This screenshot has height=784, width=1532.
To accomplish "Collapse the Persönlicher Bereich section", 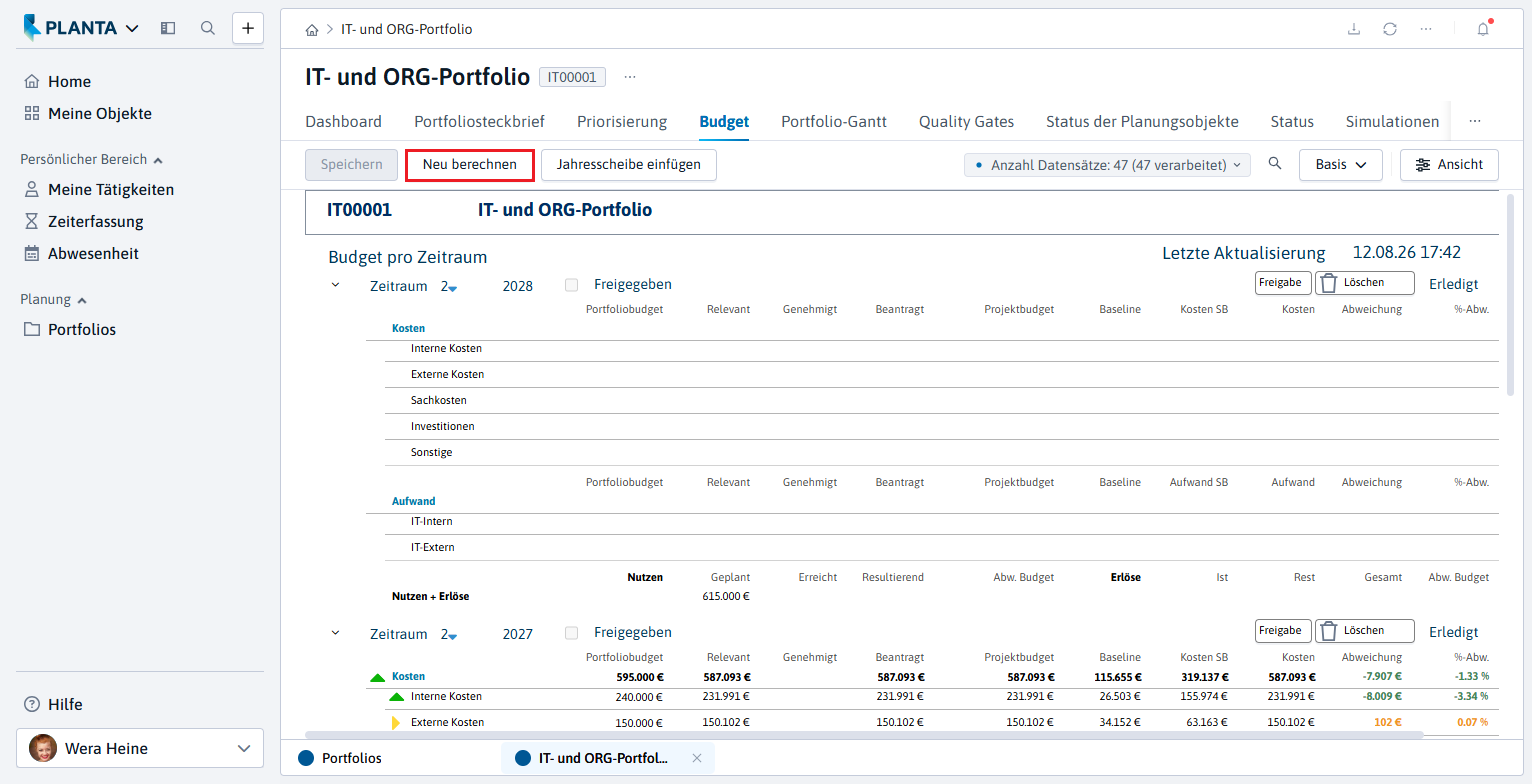I will coord(91,159).
